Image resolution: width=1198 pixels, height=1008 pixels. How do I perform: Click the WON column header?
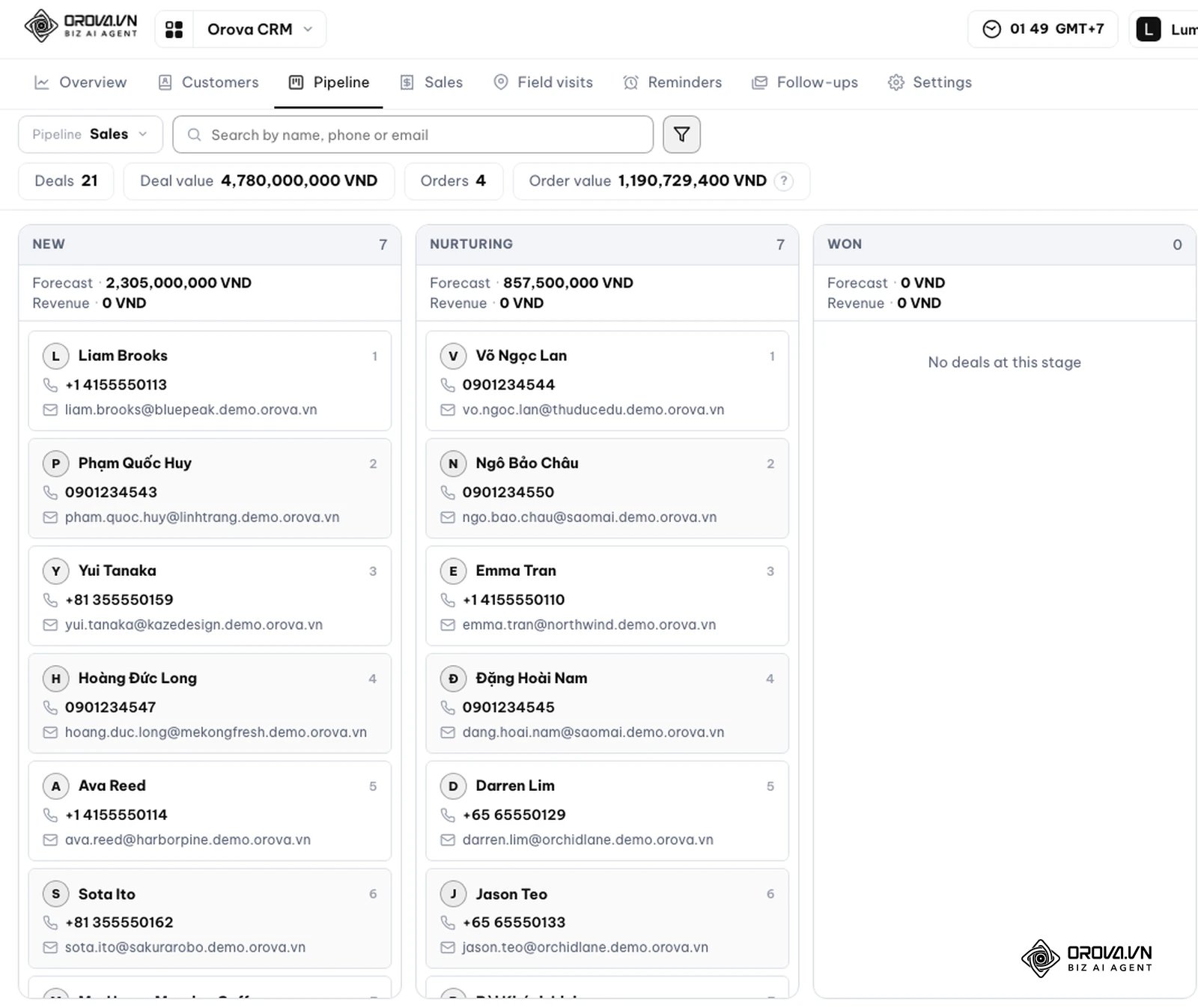(x=1005, y=244)
